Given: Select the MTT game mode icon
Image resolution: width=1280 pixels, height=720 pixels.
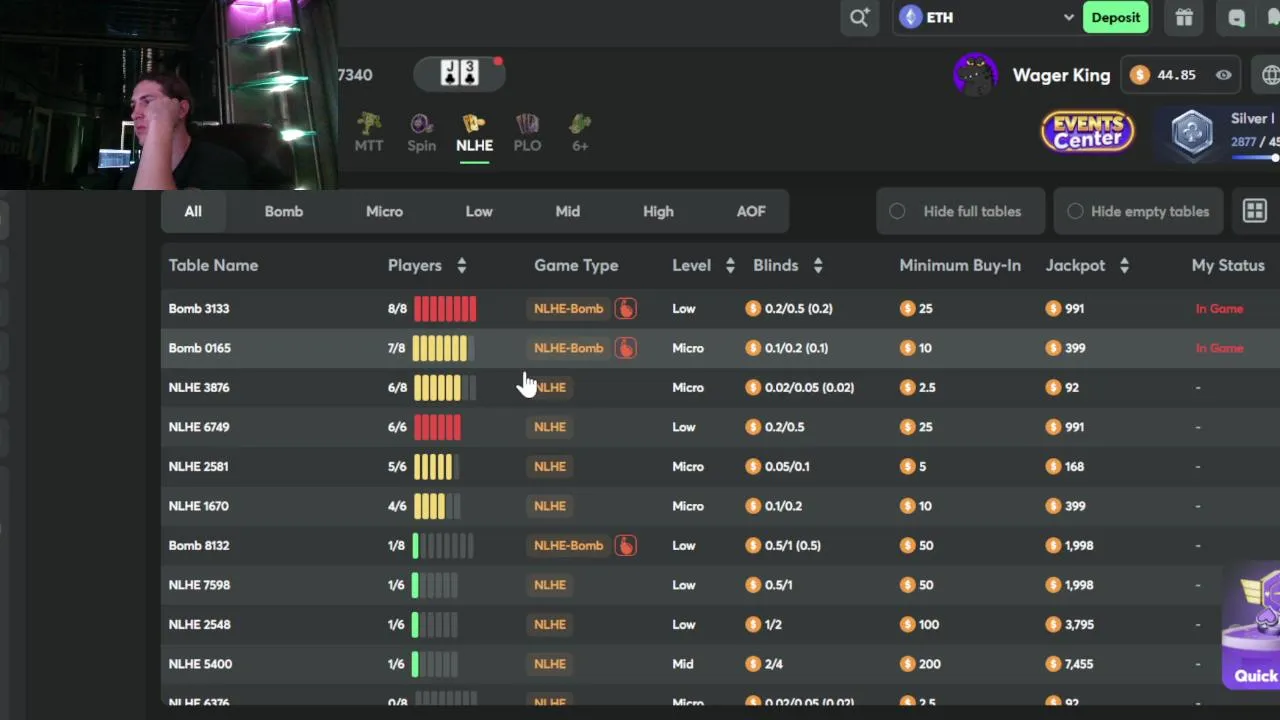Looking at the screenshot, I should pyautogui.click(x=369, y=133).
